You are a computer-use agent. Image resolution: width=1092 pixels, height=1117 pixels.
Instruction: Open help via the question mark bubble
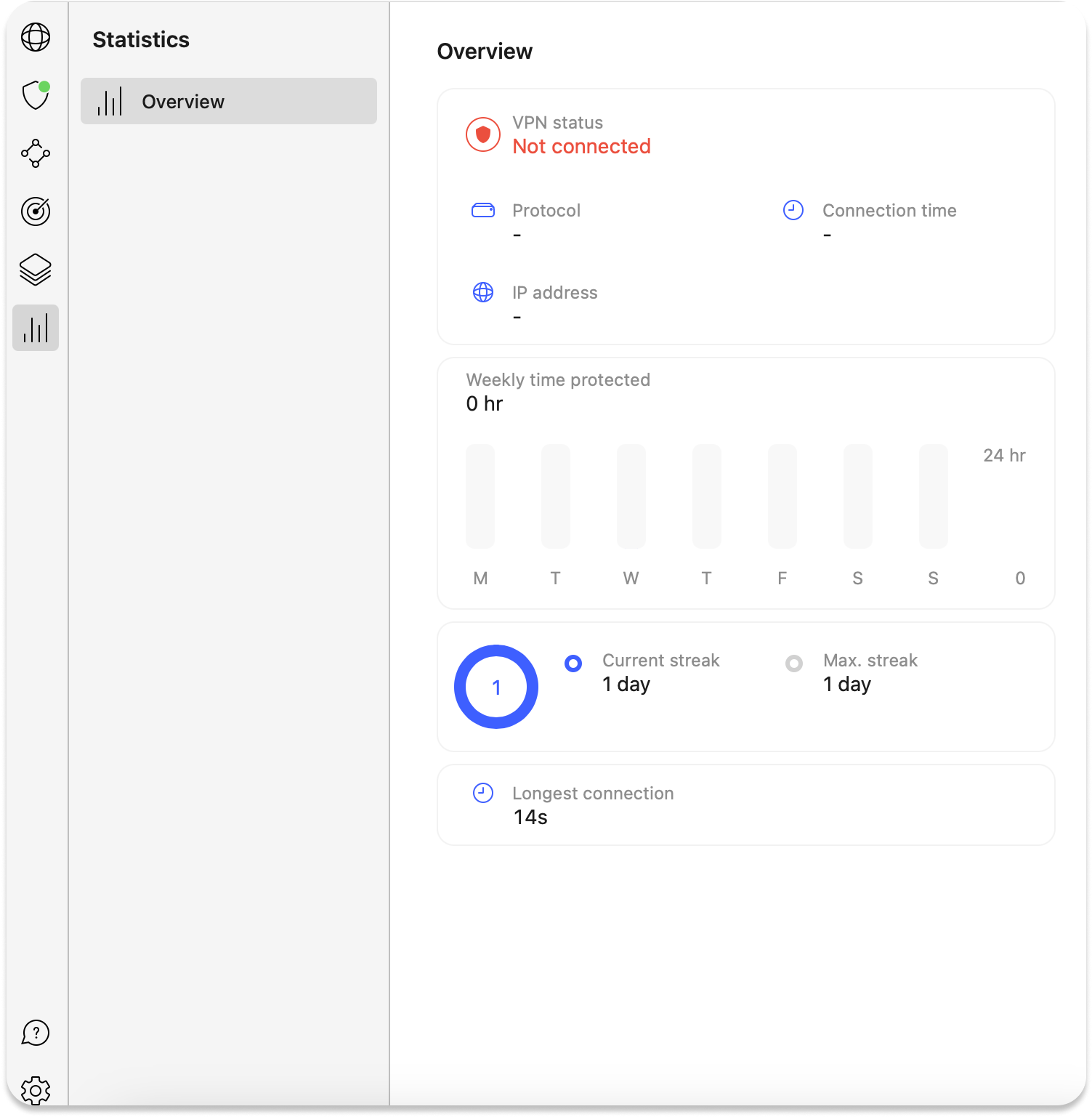36,1033
